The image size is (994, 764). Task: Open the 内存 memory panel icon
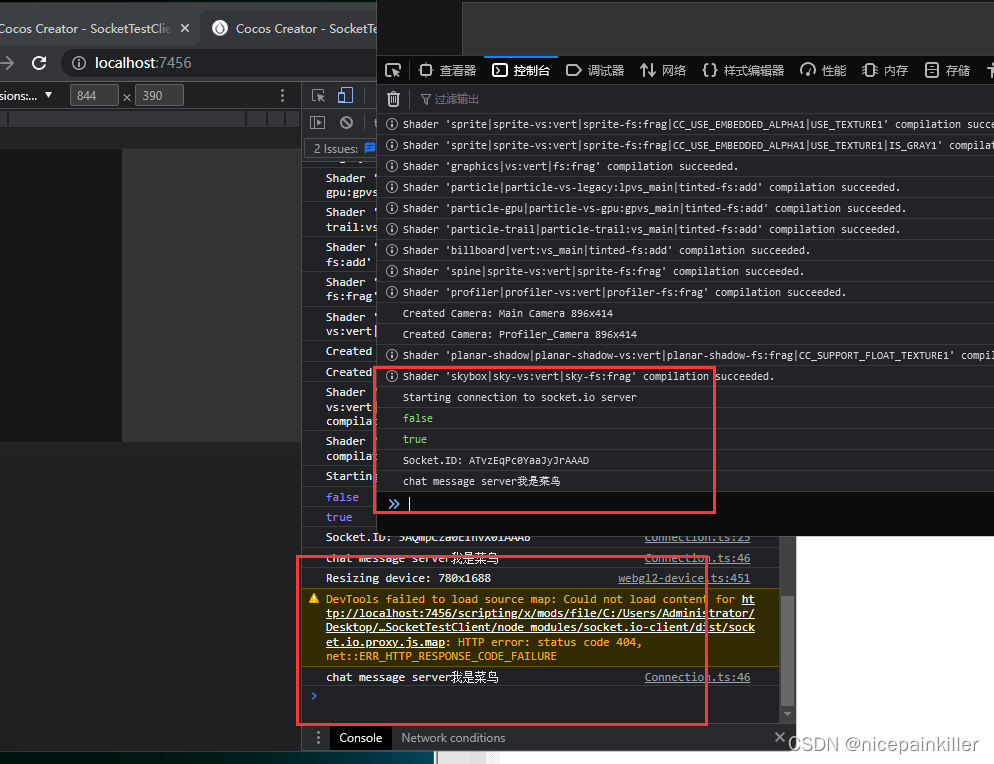(868, 70)
